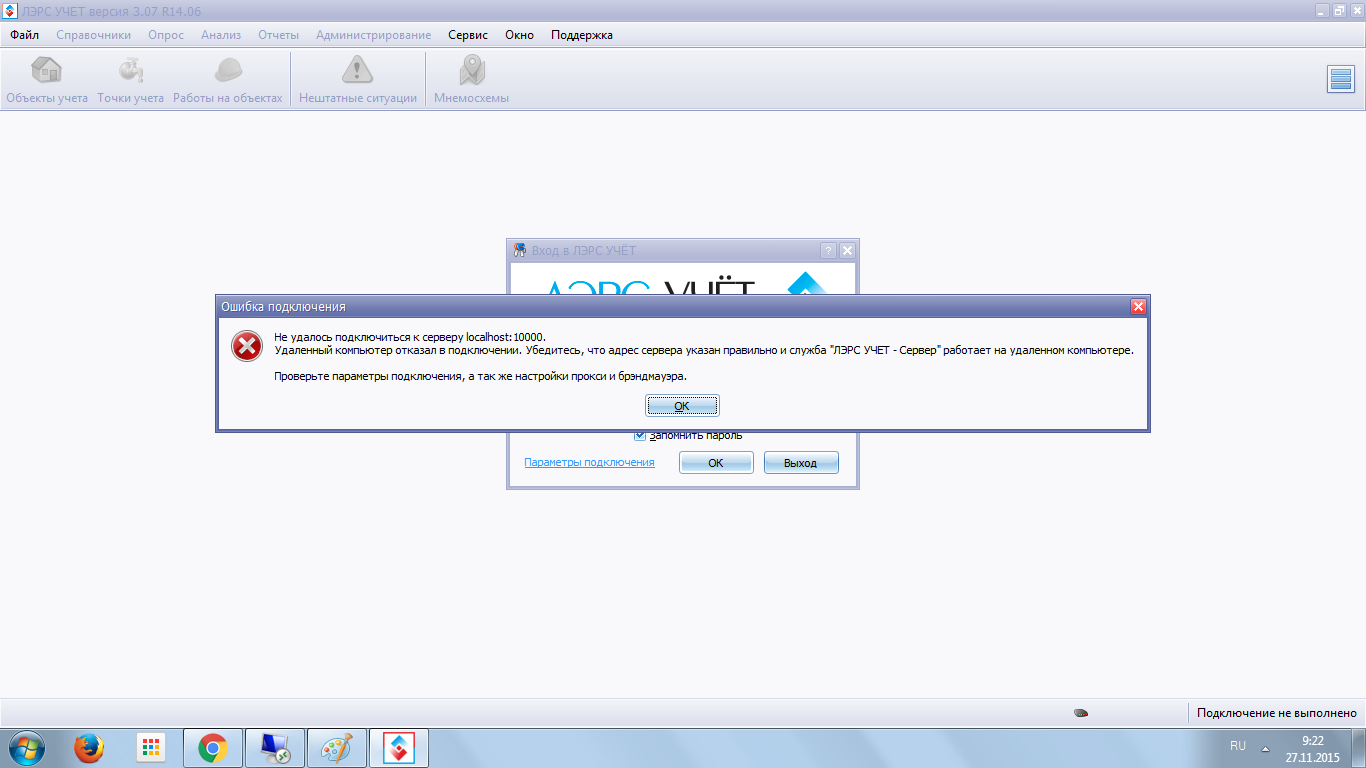The width and height of the screenshot is (1366, 768).
Task: Click the blue panel list icon at toolbar right
Action: 1340,79
